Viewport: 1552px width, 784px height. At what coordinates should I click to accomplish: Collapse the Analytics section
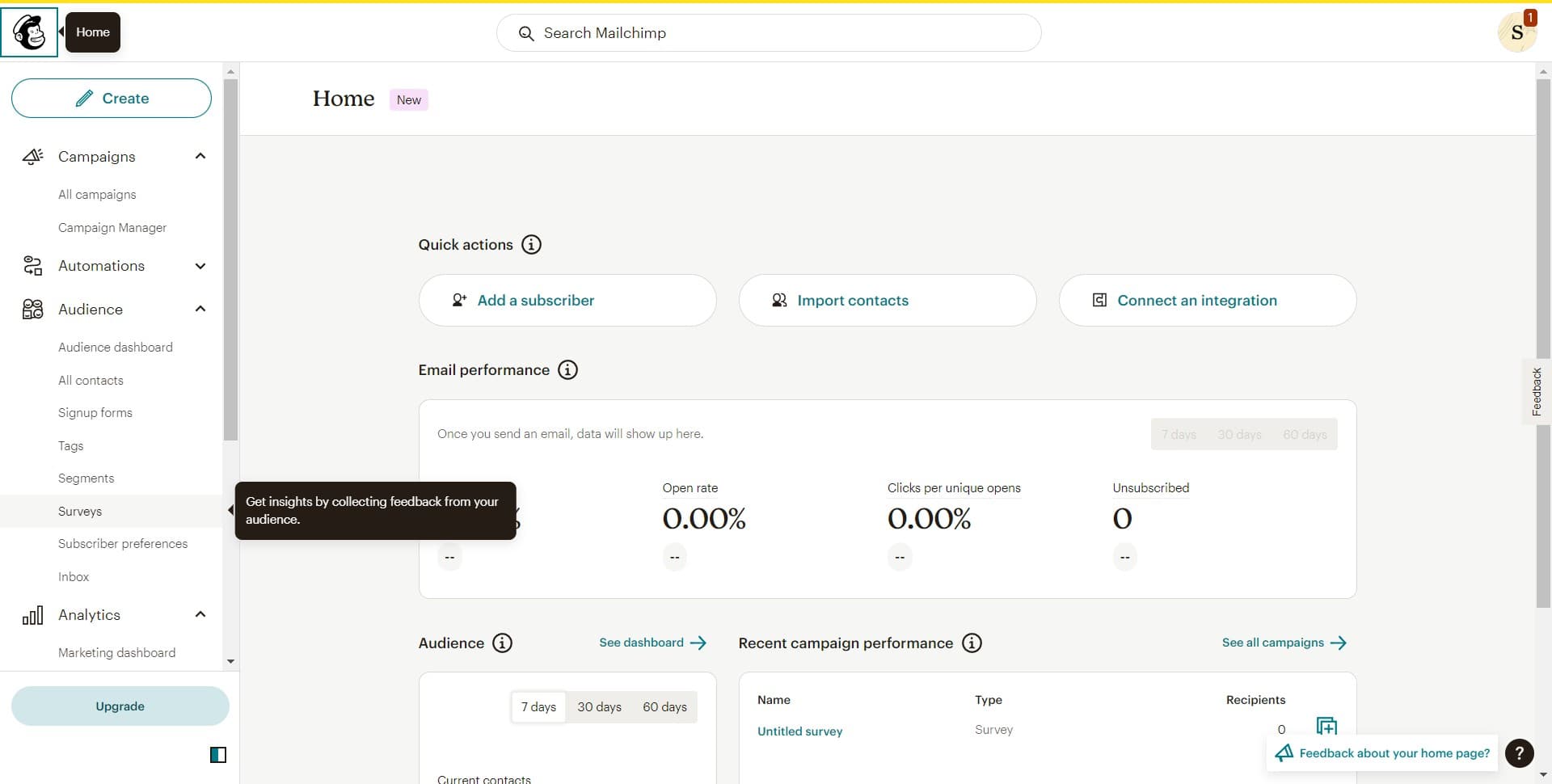[x=200, y=614]
